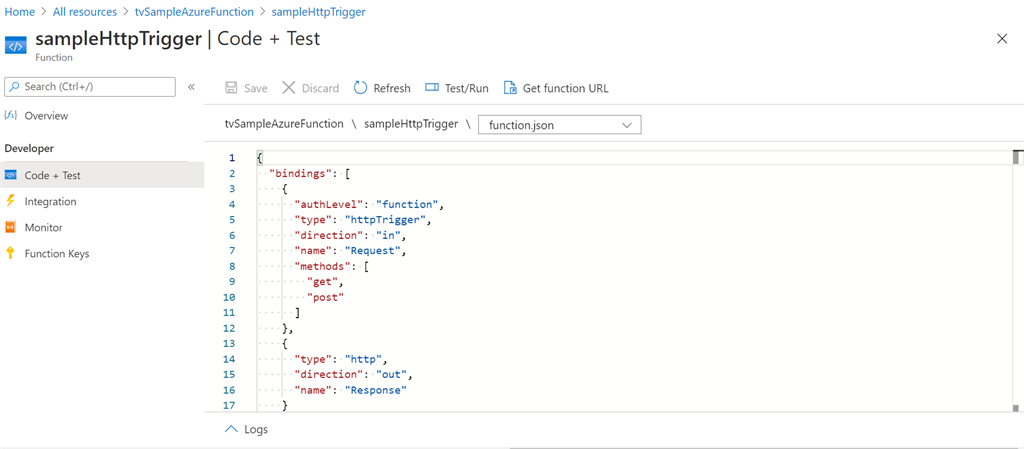This screenshot has width=1024, height=449.
Task: Click the "authLevel" key in the editor
Action: [327, 204]
